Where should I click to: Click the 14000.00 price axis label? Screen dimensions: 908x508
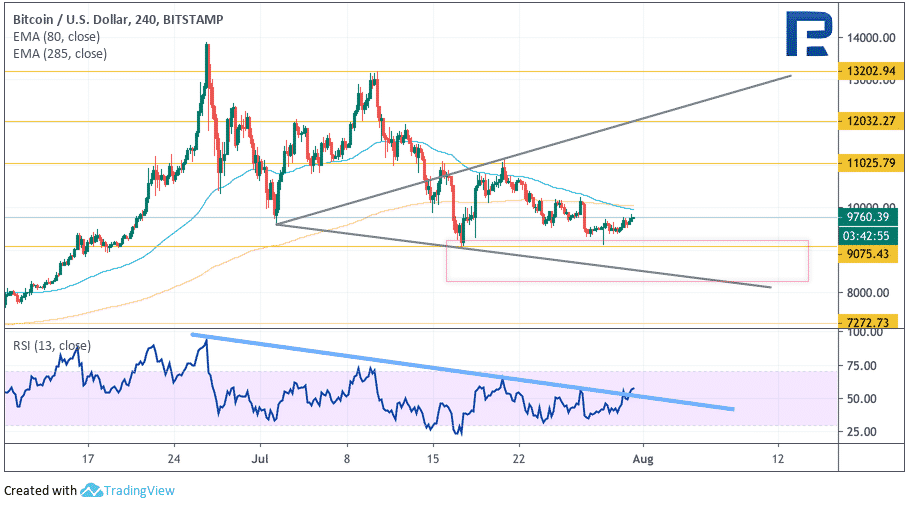tap(871, 38)
